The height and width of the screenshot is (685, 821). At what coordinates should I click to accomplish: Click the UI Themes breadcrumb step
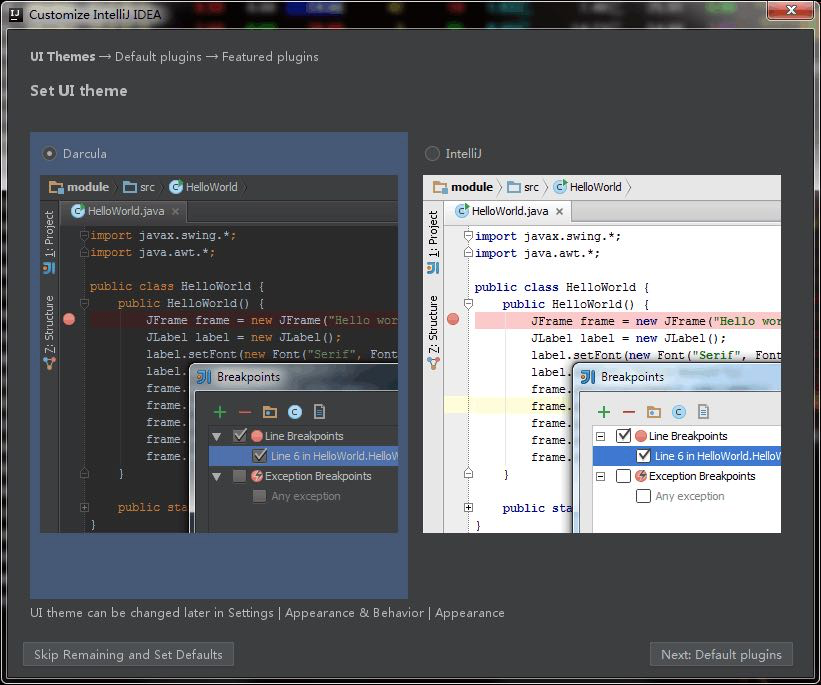pos(63,57)
